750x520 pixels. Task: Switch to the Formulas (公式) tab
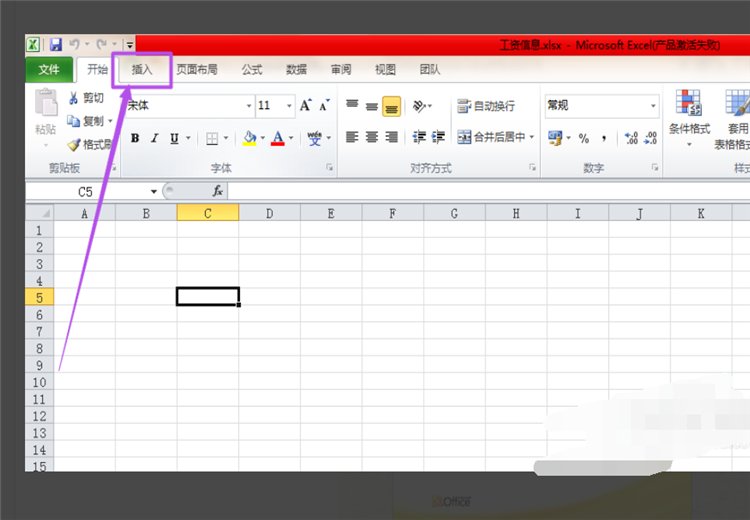(x=252, y=70)
